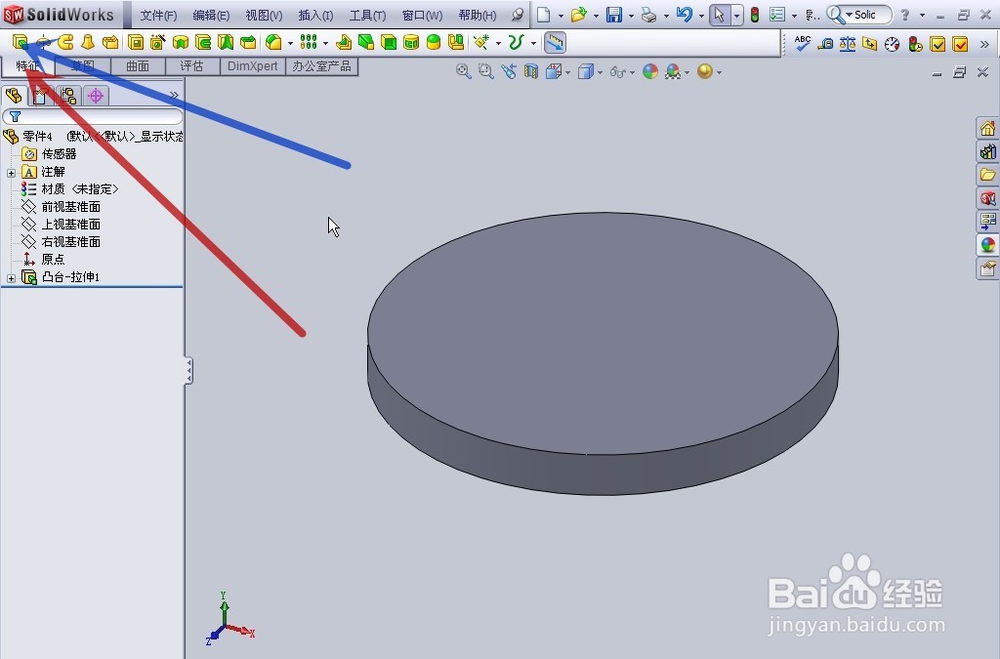Click Zoom to Area icon
This screenshot has height=659, width=1000.
tap(486, 71)
